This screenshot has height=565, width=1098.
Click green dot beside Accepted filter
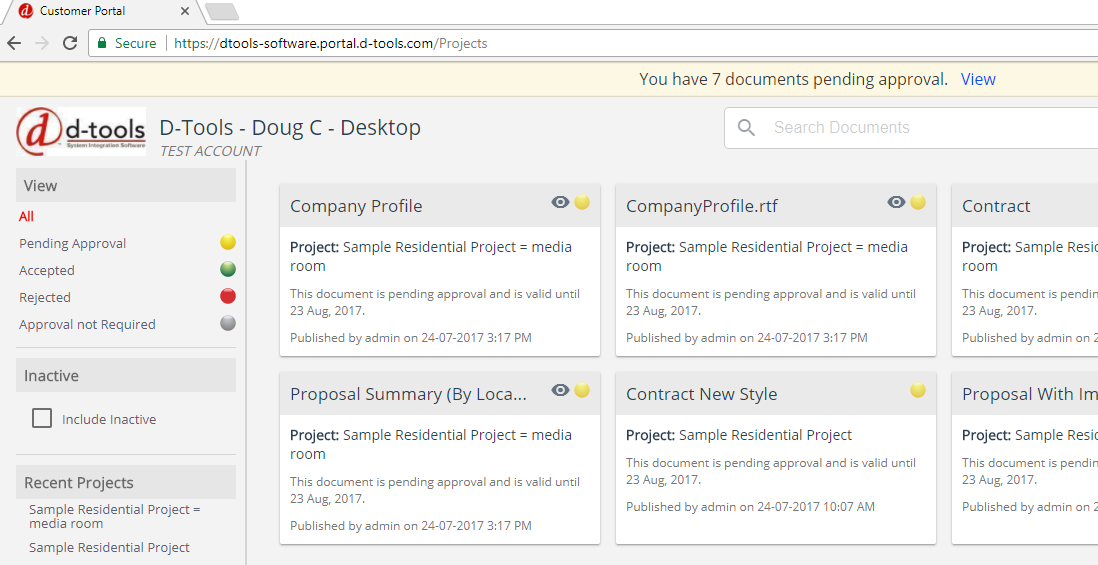pos(228,269)
